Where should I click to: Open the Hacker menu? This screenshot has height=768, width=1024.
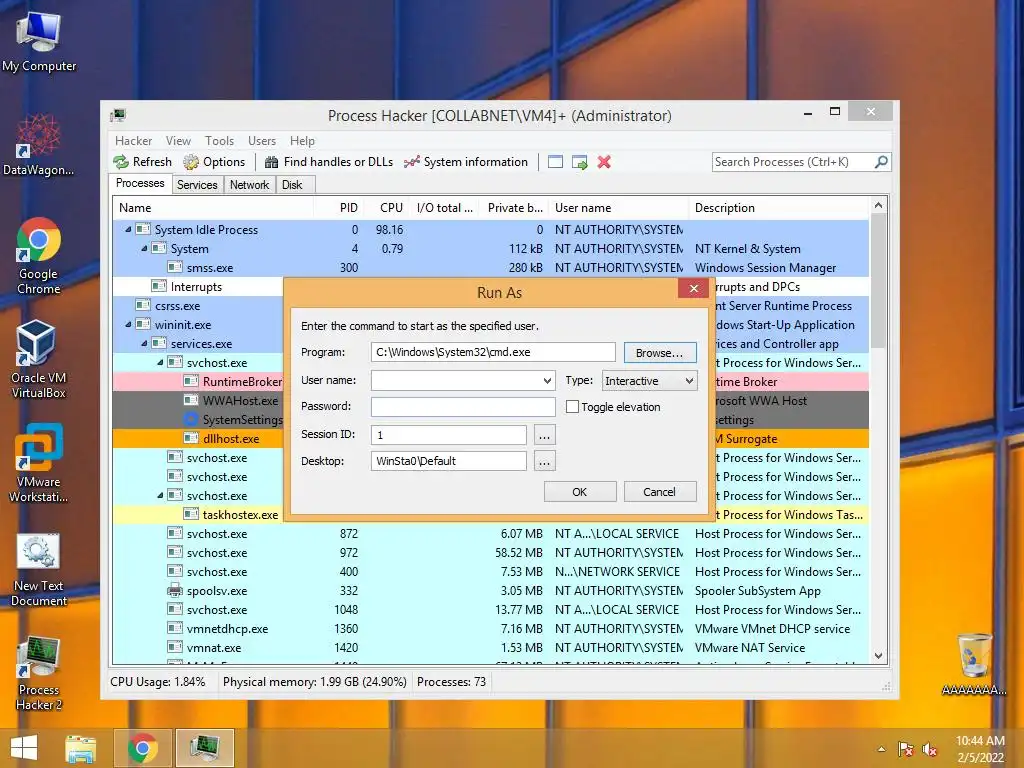[x=133, y=140]
